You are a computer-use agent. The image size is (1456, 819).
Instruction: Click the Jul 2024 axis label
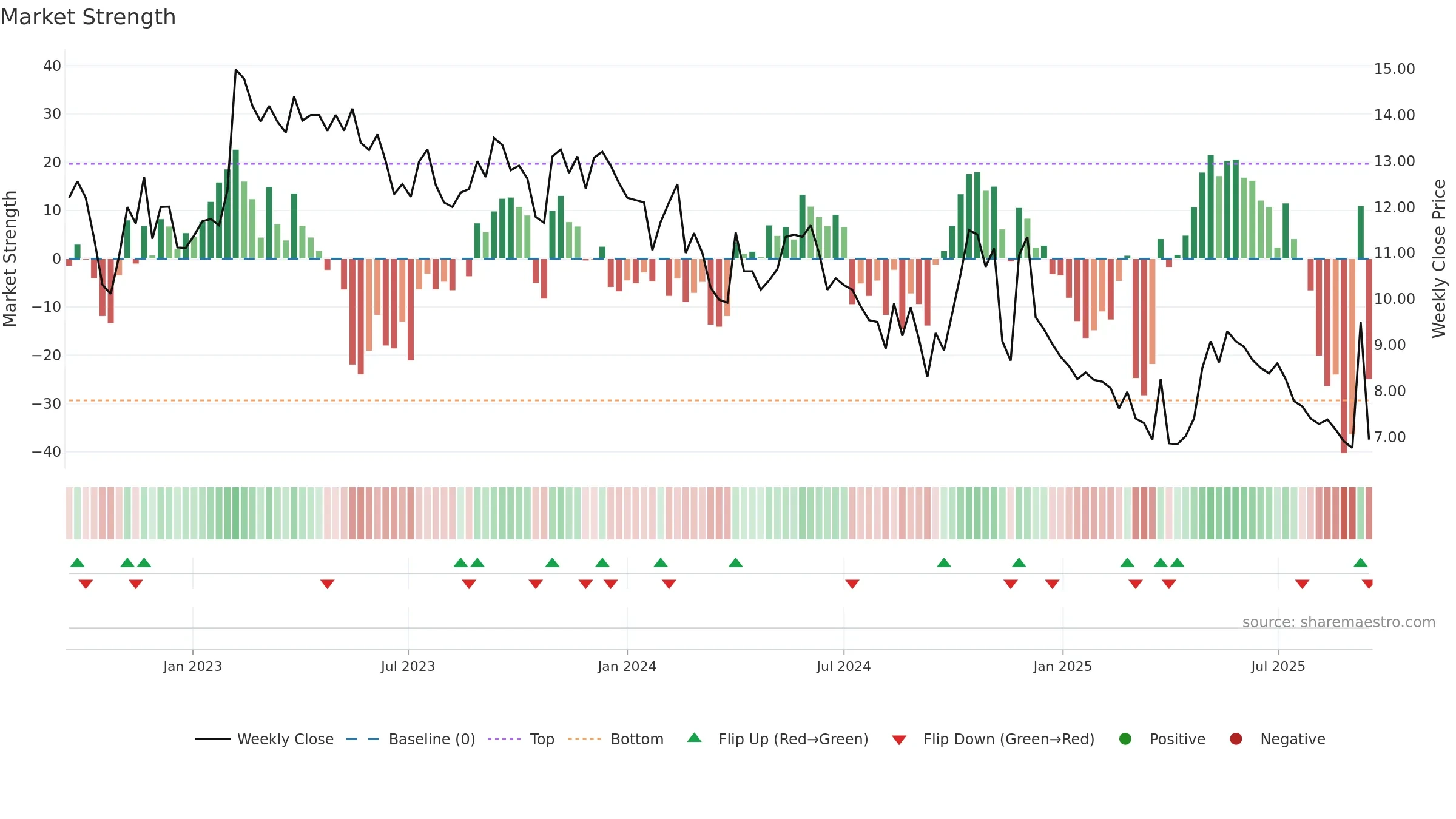click(x=843, y=667)
